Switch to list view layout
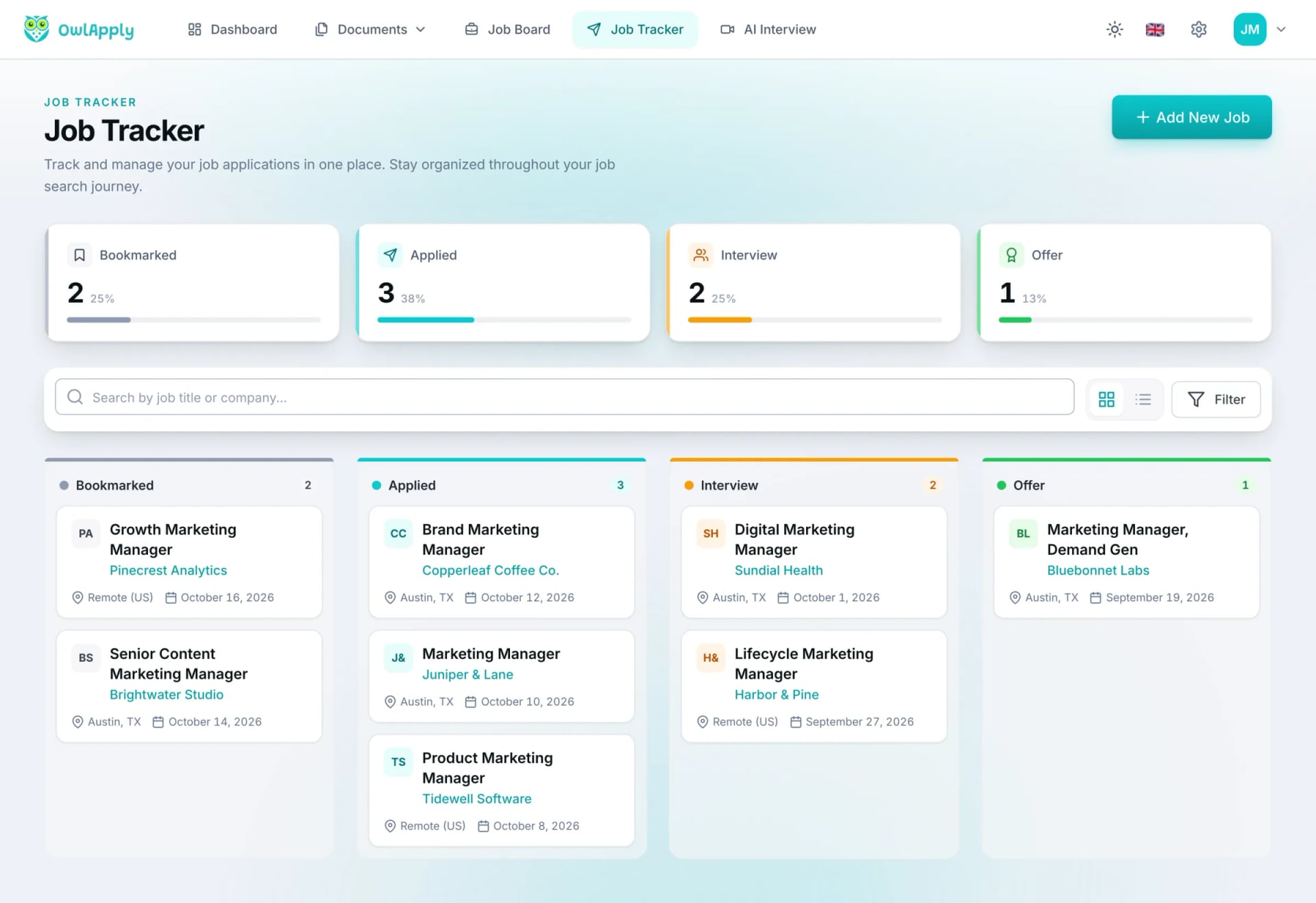Viewport: 1316px width, 903px height. 1143,399
